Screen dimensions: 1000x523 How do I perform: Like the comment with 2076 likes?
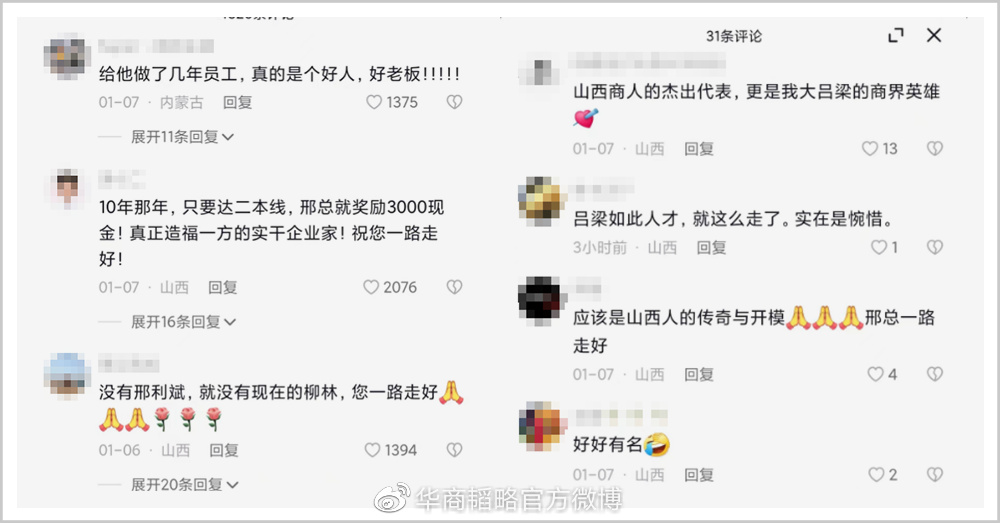(x=371, y=287)
